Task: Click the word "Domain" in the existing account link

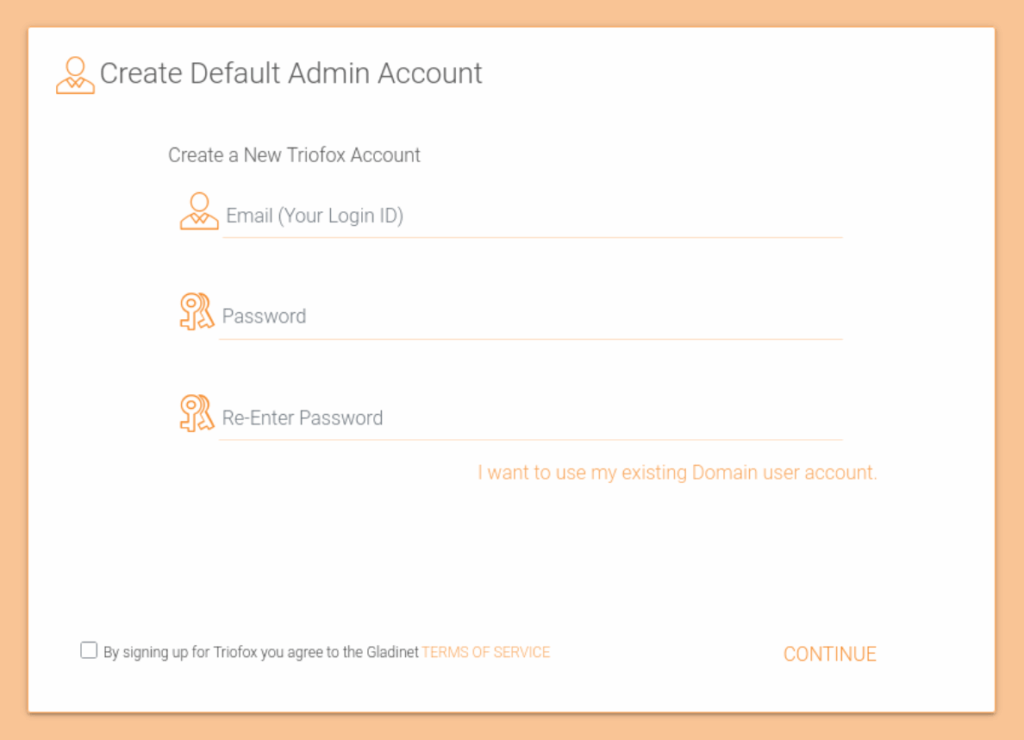Action: pyautogui.click(x=719, y=472)
